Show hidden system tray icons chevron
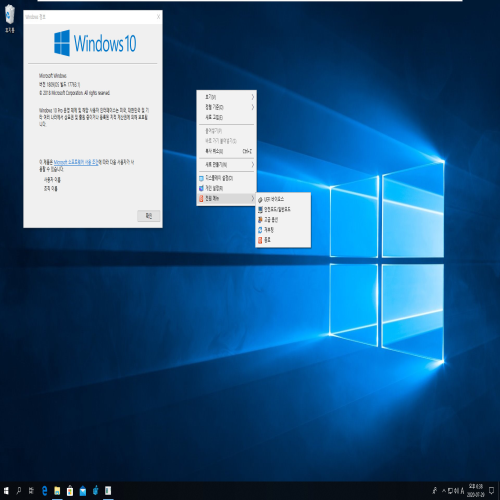The width and height of the screenshot is (500, 500). (x=444, y=491)
